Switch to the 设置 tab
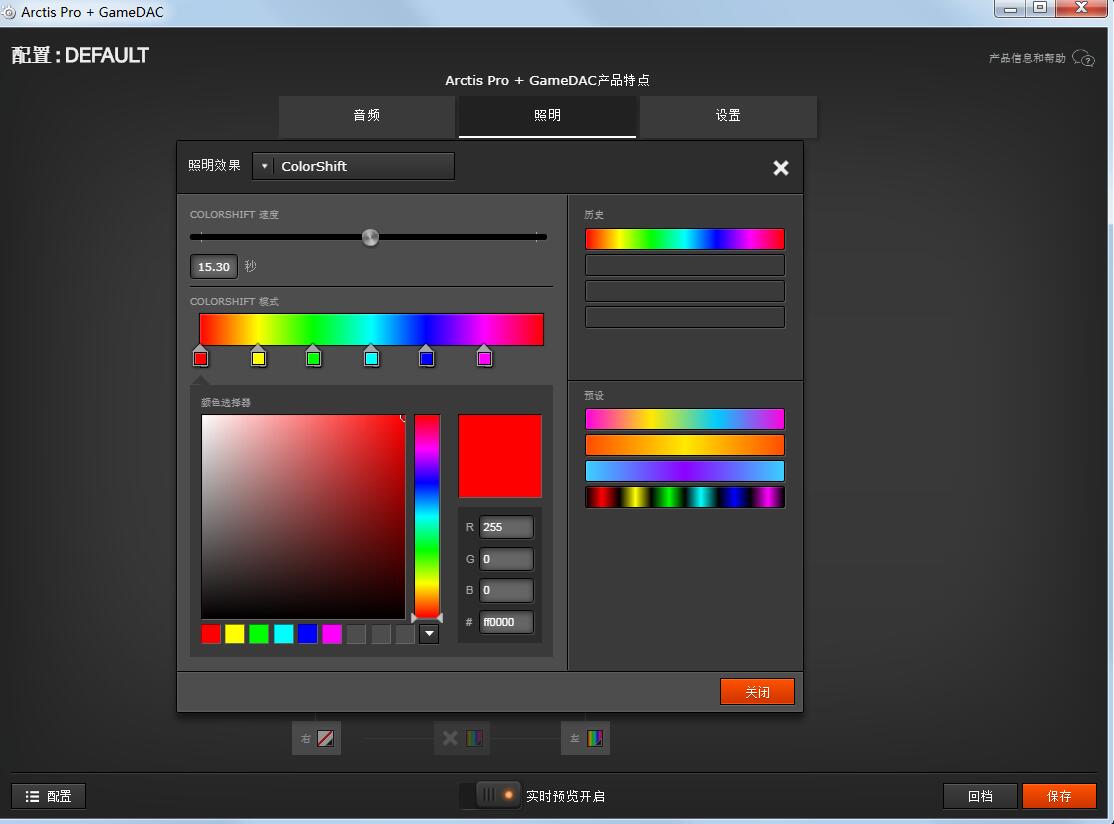 click(728, 116)
